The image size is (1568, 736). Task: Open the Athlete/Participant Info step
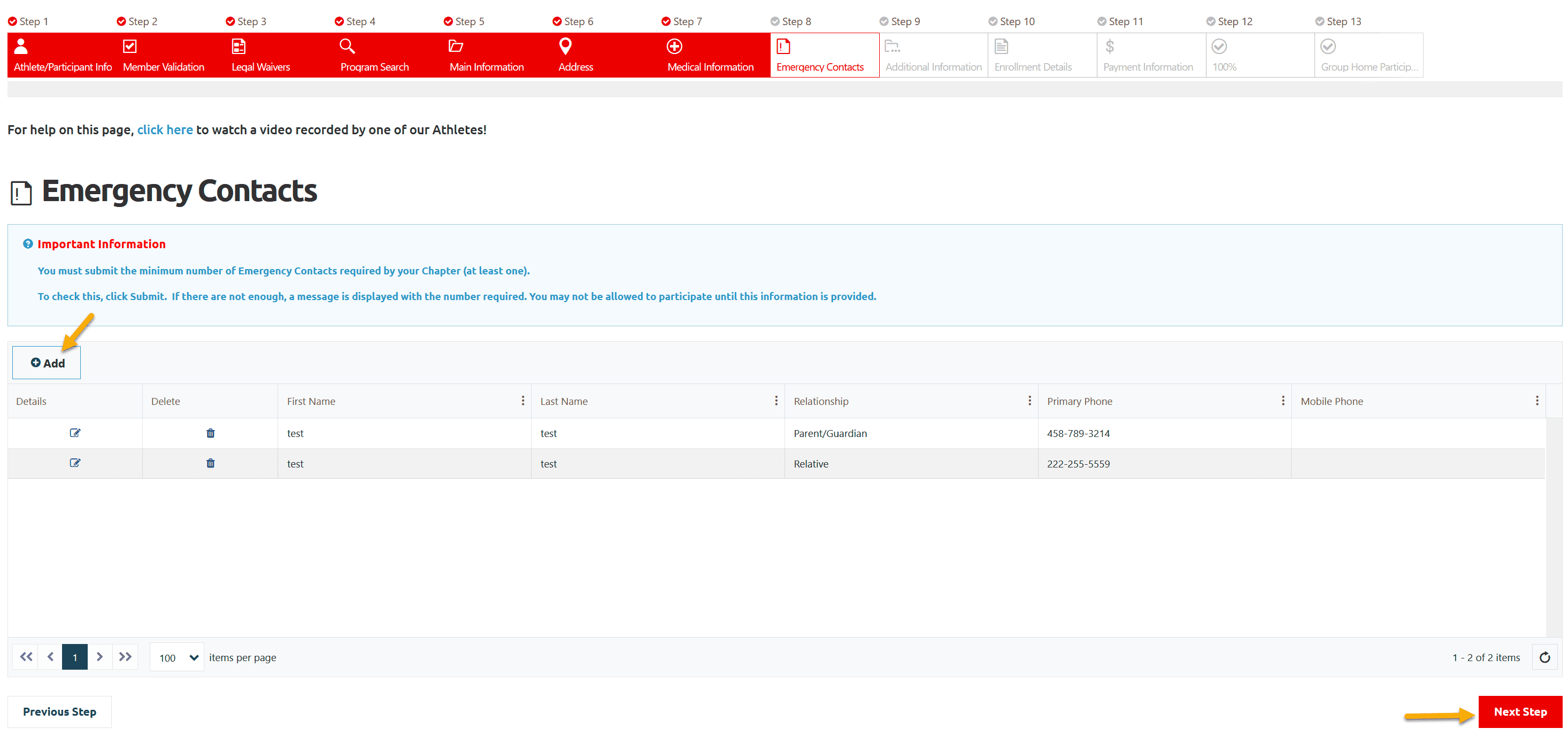click(x=62, y=55)
